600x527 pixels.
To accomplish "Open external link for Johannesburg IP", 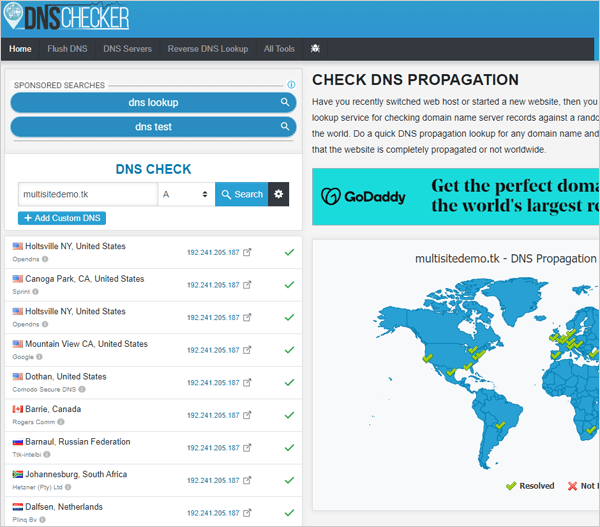I will 247,480.
